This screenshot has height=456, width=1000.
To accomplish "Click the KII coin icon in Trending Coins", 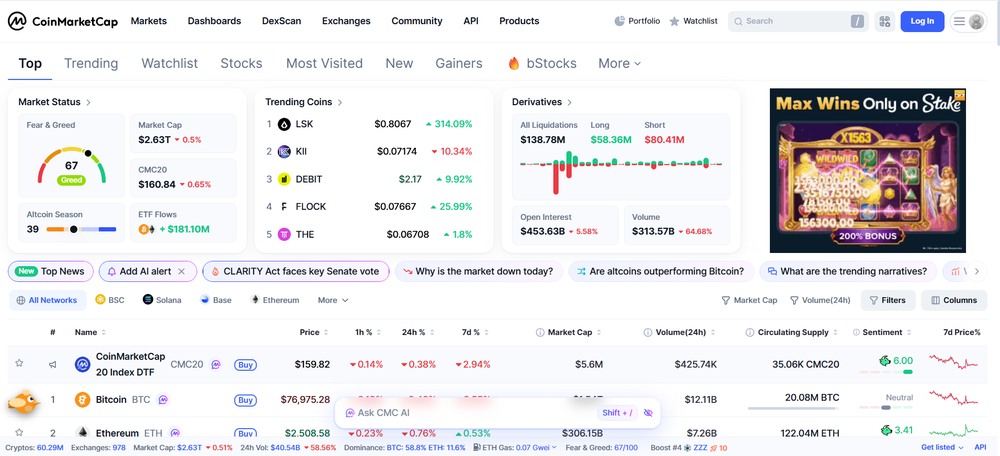I will 284,151.
